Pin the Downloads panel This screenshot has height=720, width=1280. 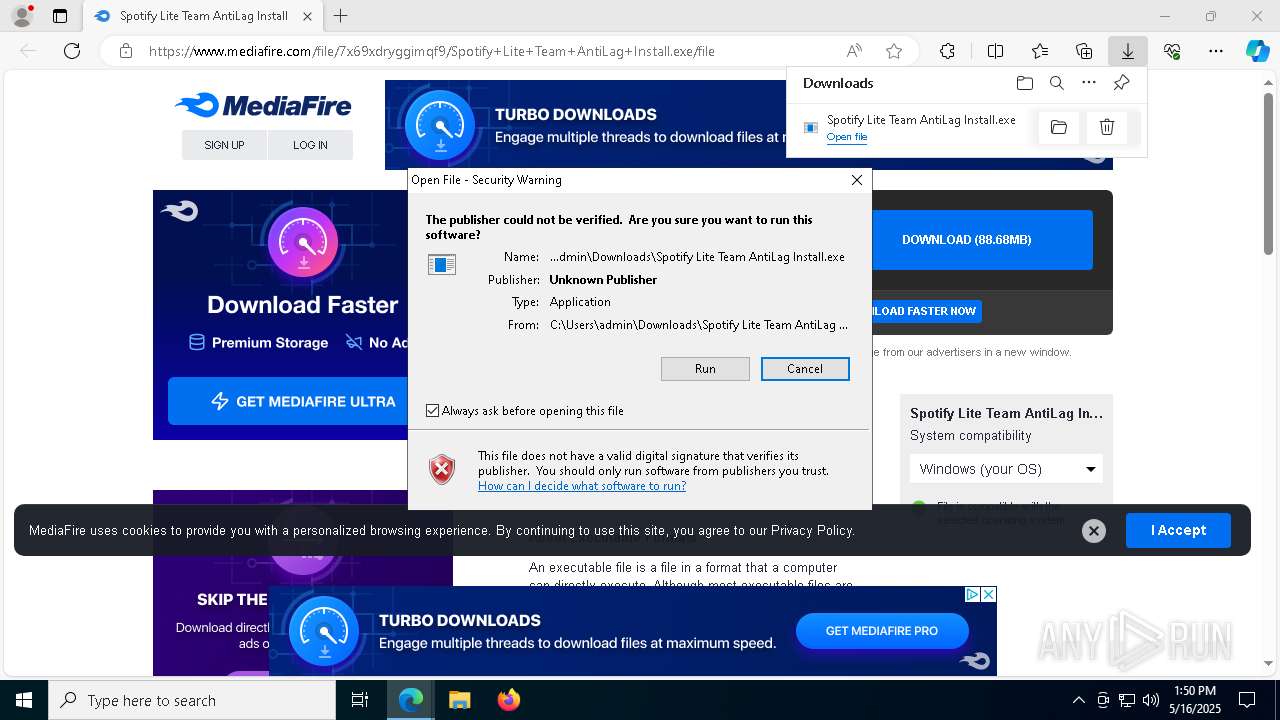(1121, 83)
